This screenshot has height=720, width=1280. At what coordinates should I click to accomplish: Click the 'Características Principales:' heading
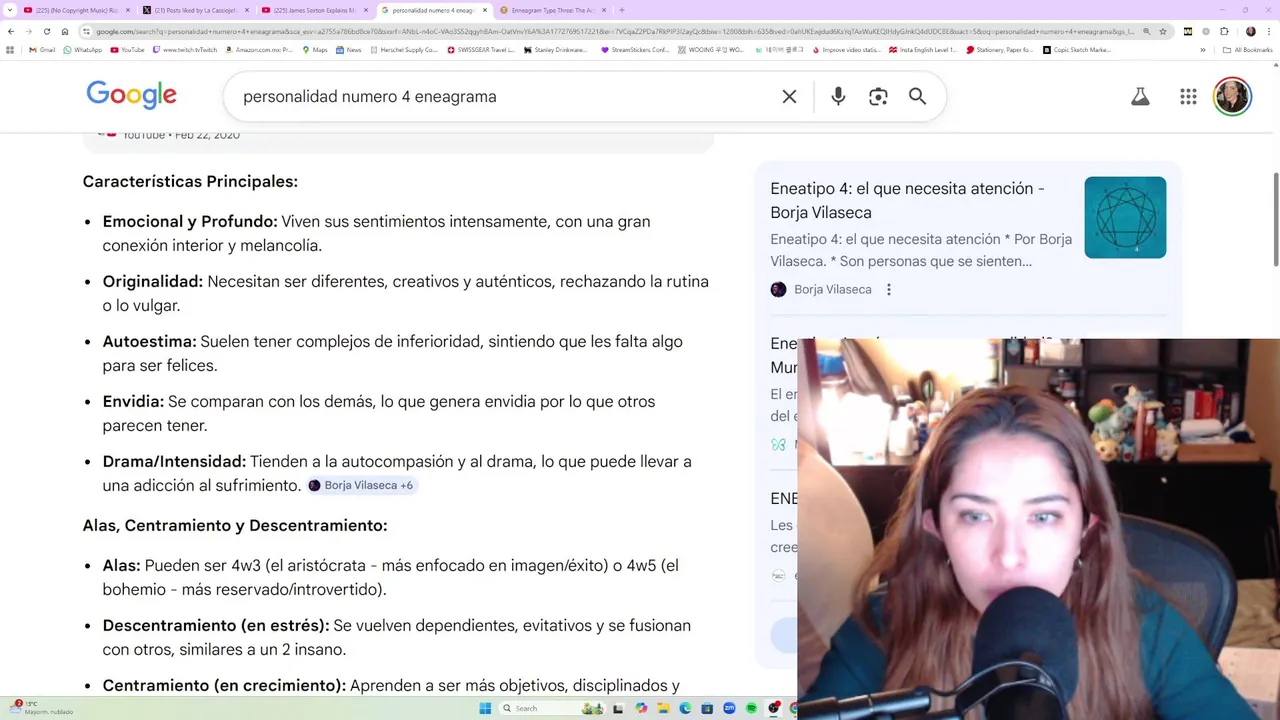190,181
